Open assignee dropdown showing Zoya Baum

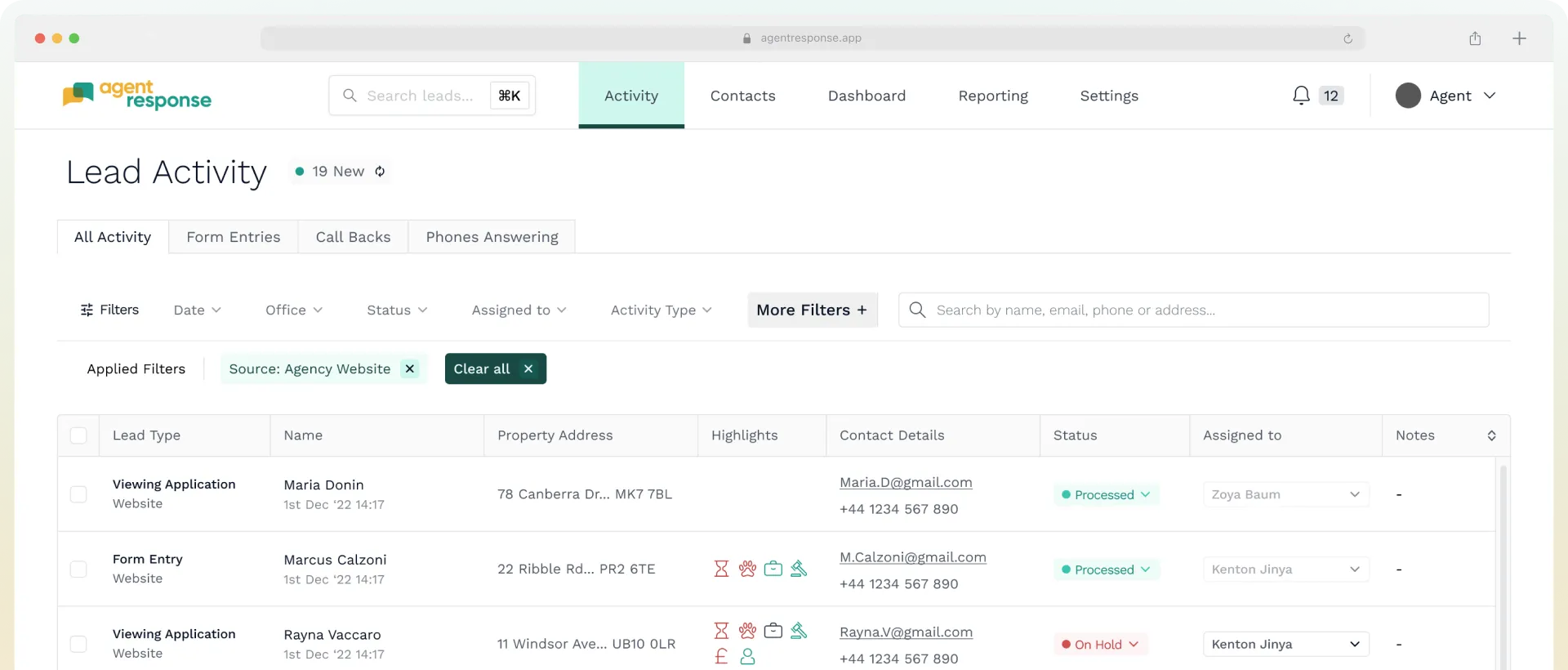point(1285,494)
